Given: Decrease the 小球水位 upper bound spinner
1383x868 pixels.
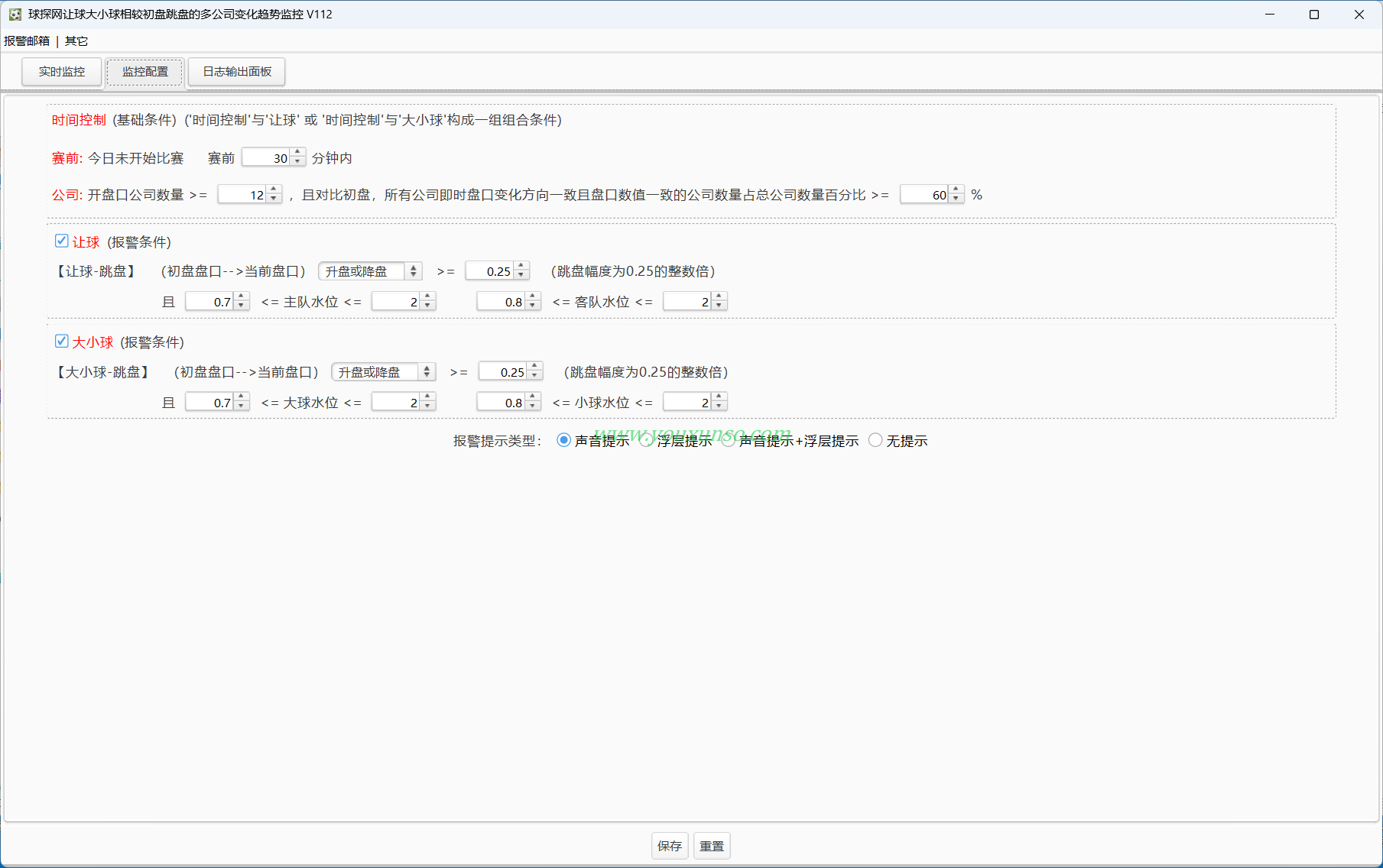Looking at the screenshot, I should [x=719, y=406].
